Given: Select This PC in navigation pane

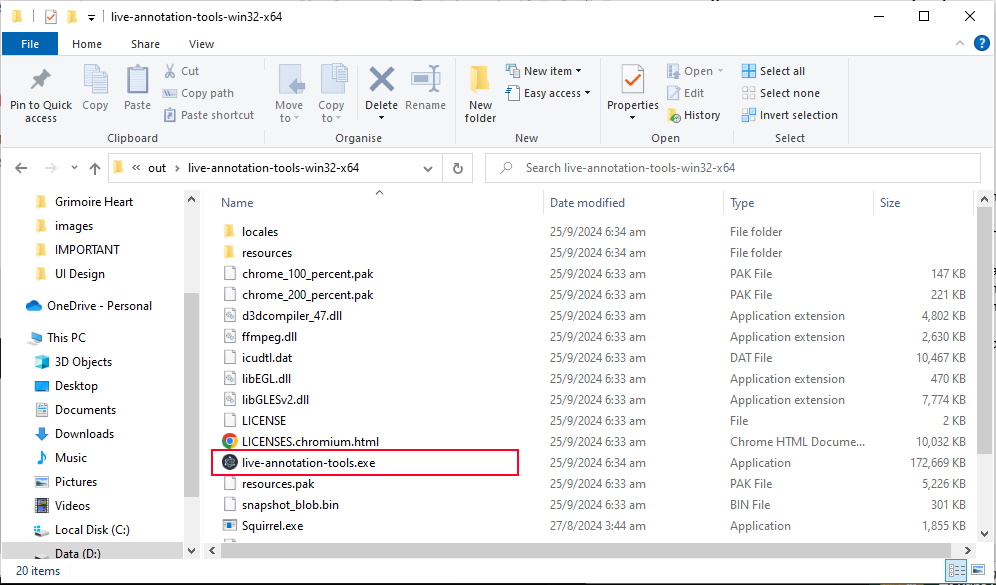Looking at the screenshot, I should (x=66, y=338).
